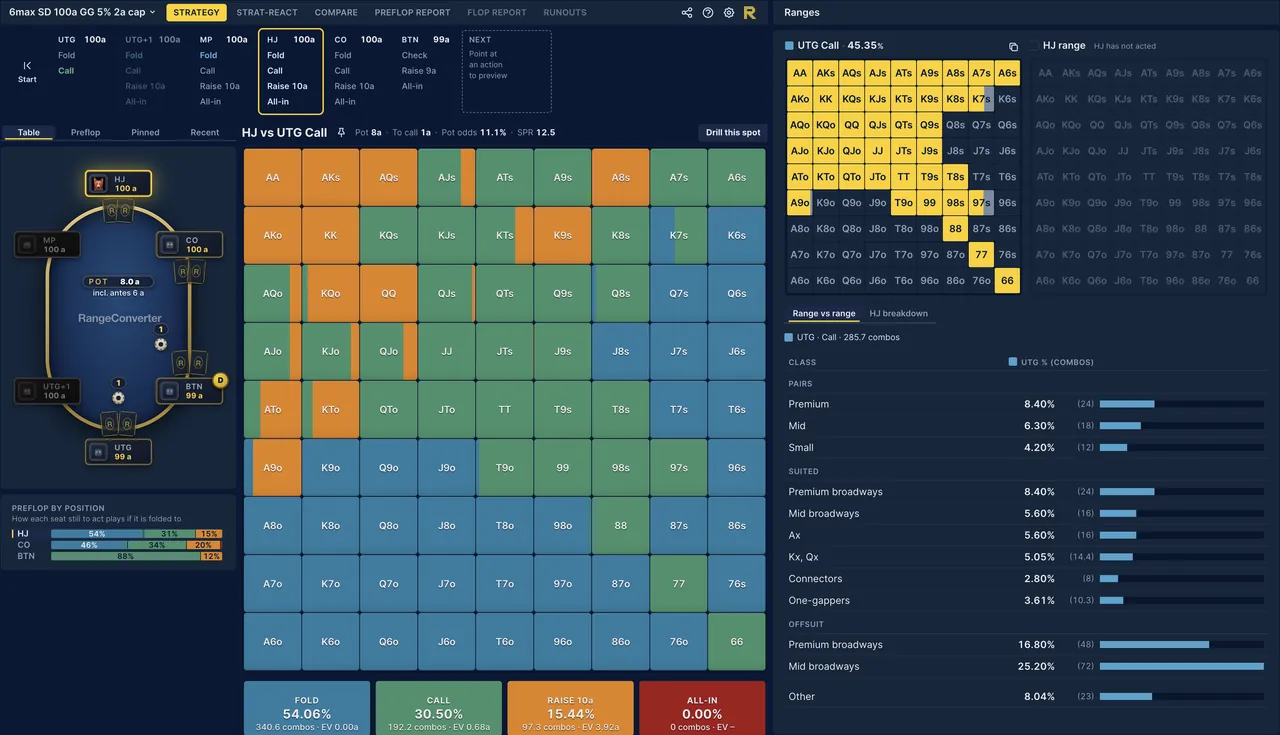The image size is (1280, 735).
Task: Choose Raise 10a under the HJ column
Action: pos(287,86)
